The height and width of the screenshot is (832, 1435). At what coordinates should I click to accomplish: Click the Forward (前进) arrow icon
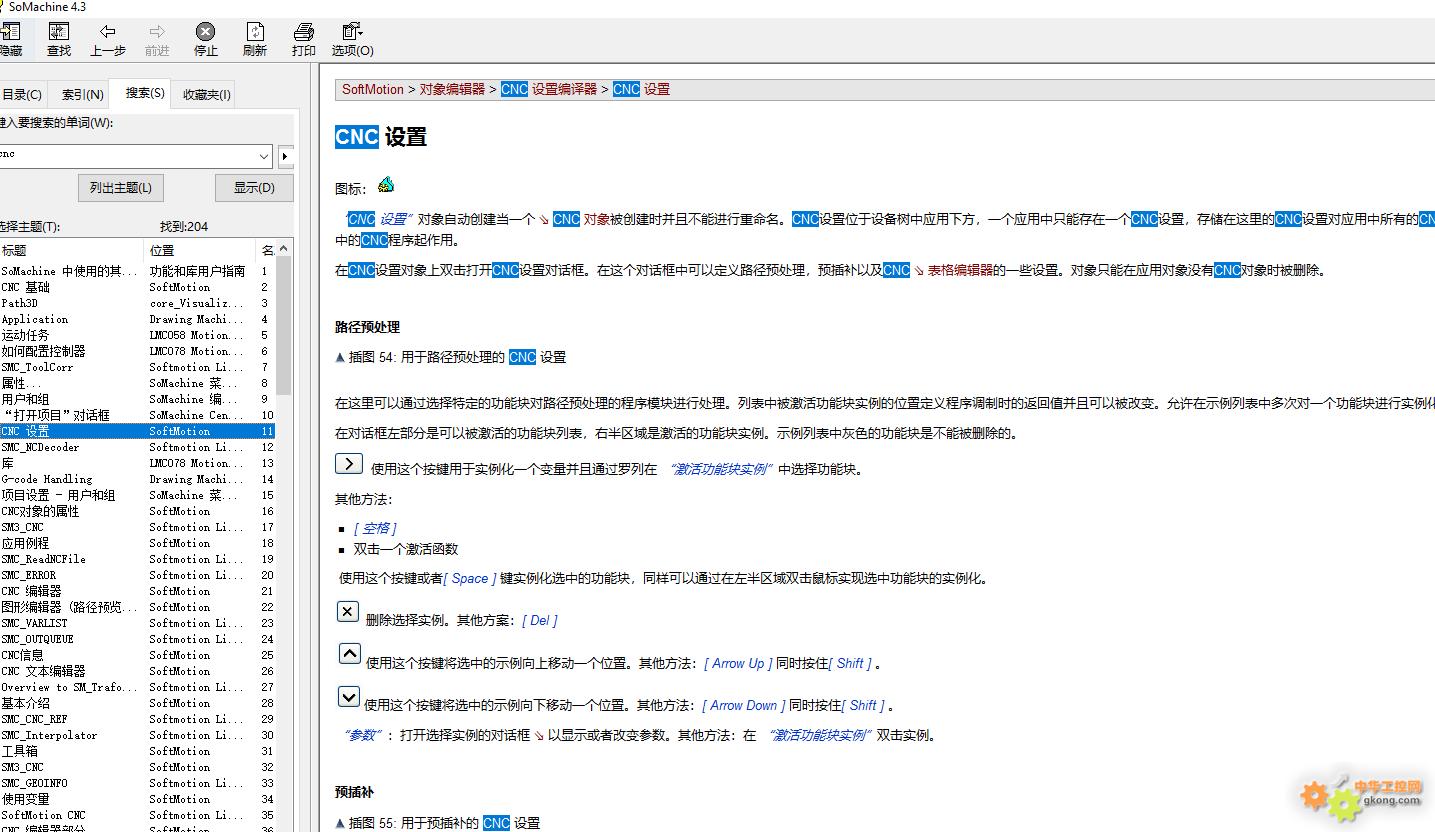pyautogui.click(x=157, y=31)
